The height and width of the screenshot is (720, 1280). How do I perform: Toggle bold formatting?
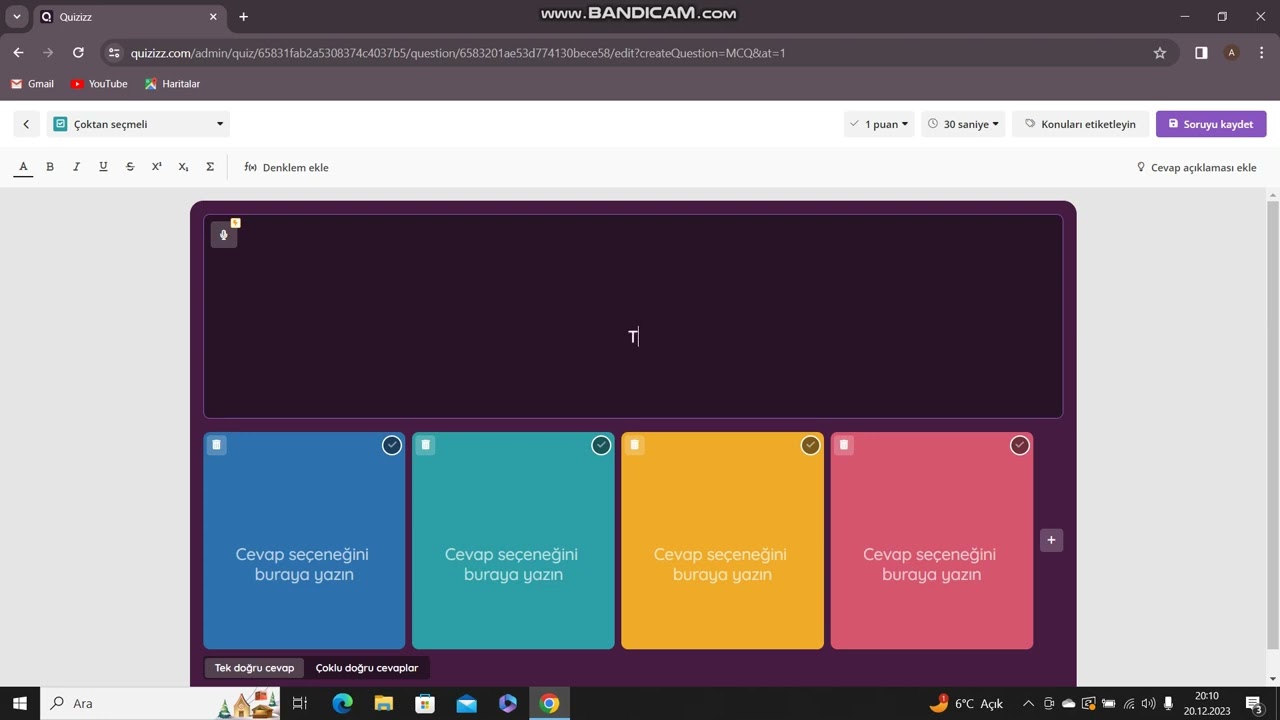tap(50, 167)
